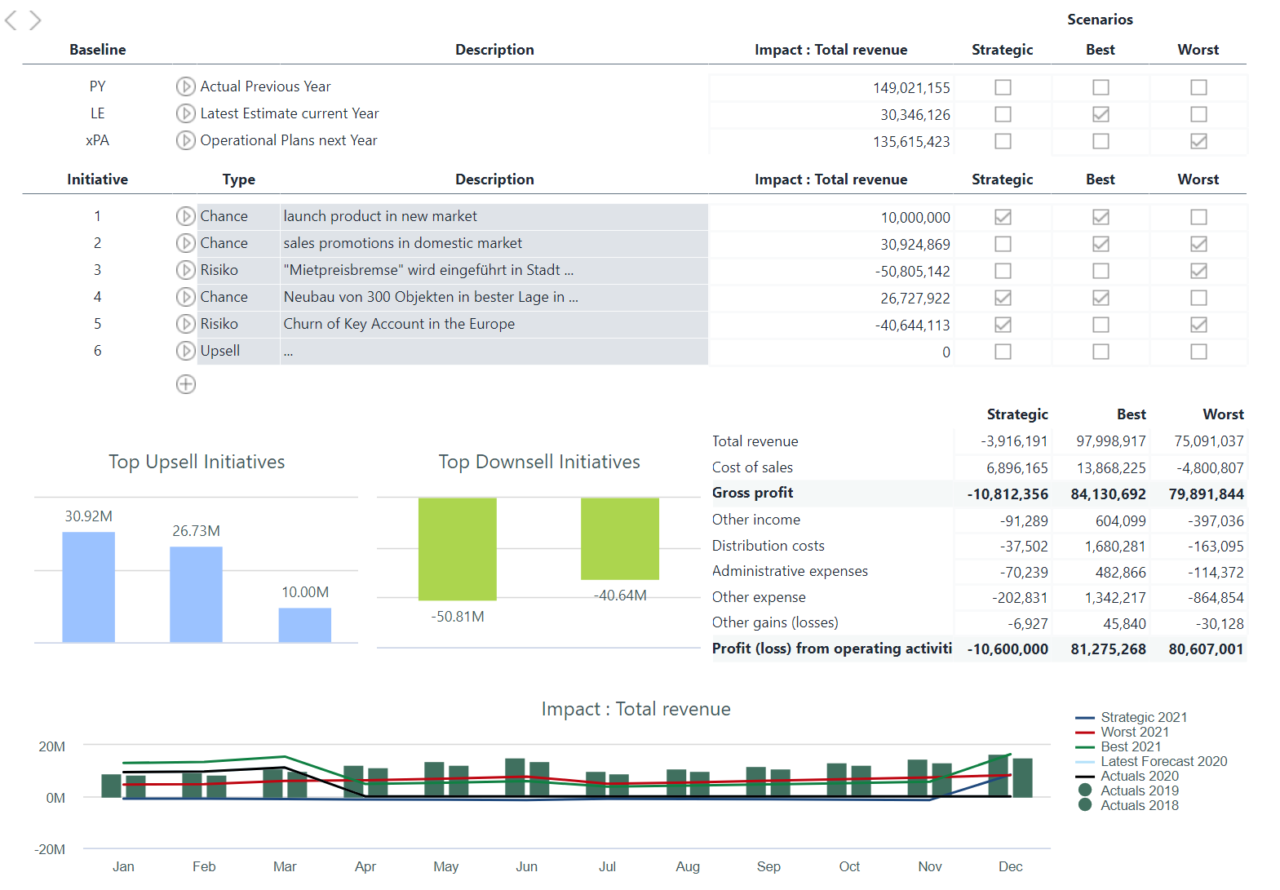Click impact value 135,615,423

tap(911, 142)
